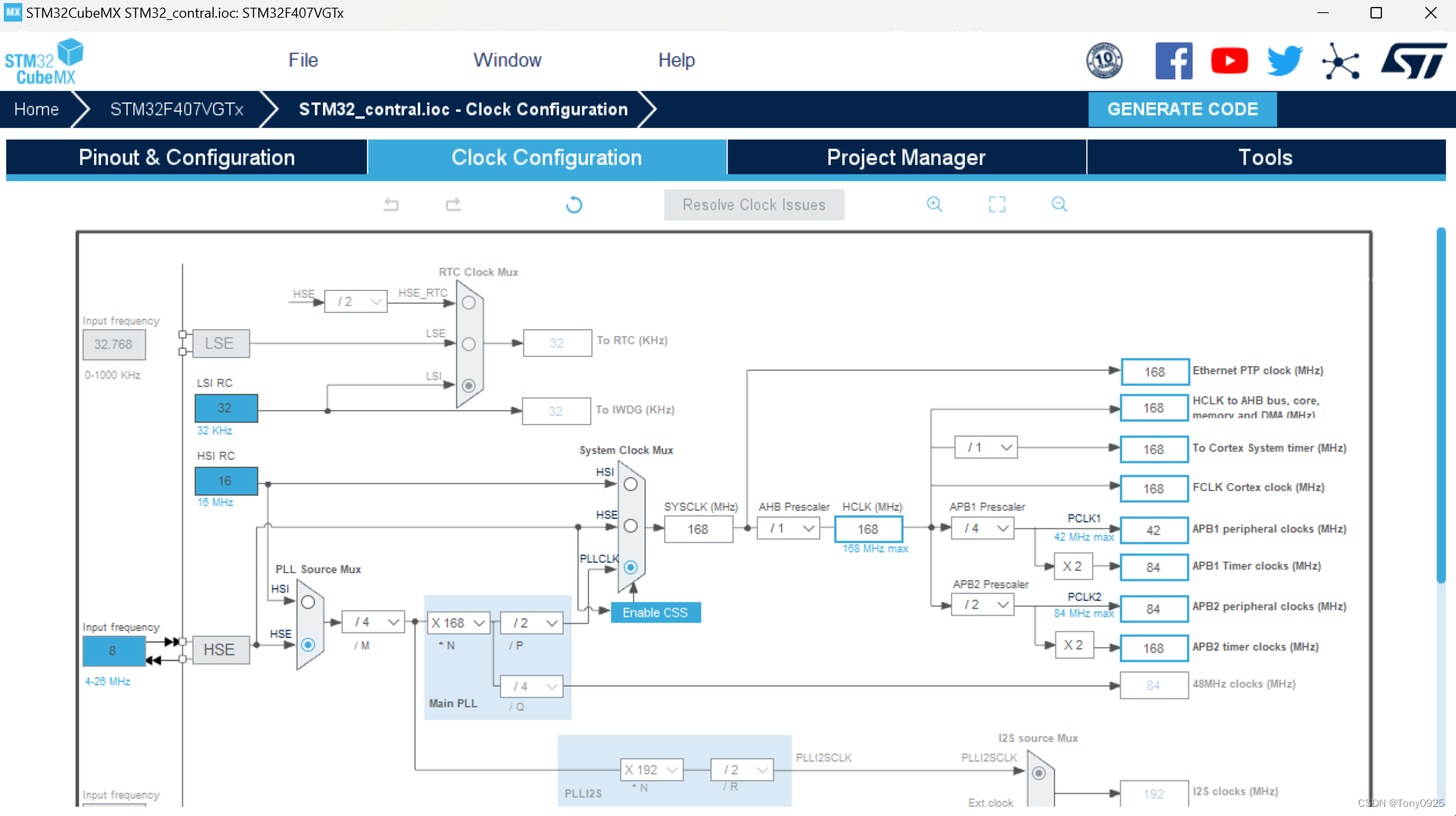1456x816 pixels.
Task: Click the HCLK (MHz) value field
Action: [868, 529]
